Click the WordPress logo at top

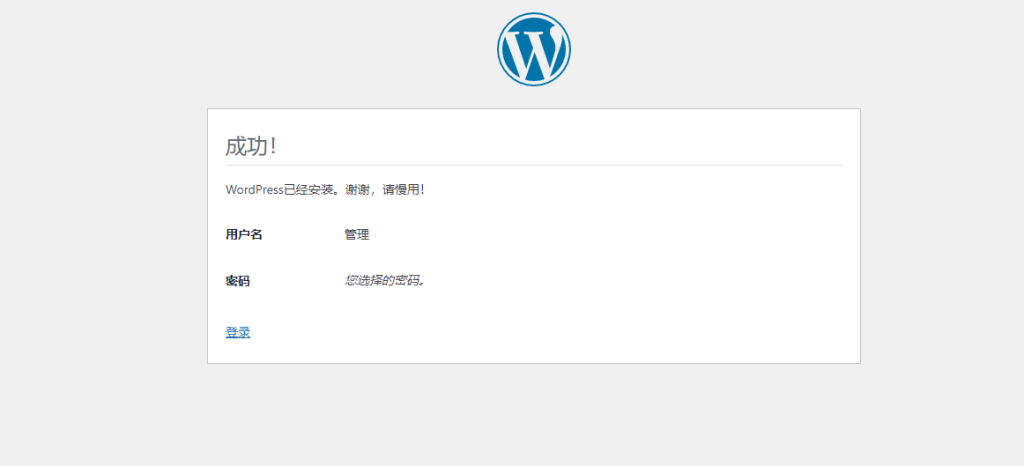534,49
